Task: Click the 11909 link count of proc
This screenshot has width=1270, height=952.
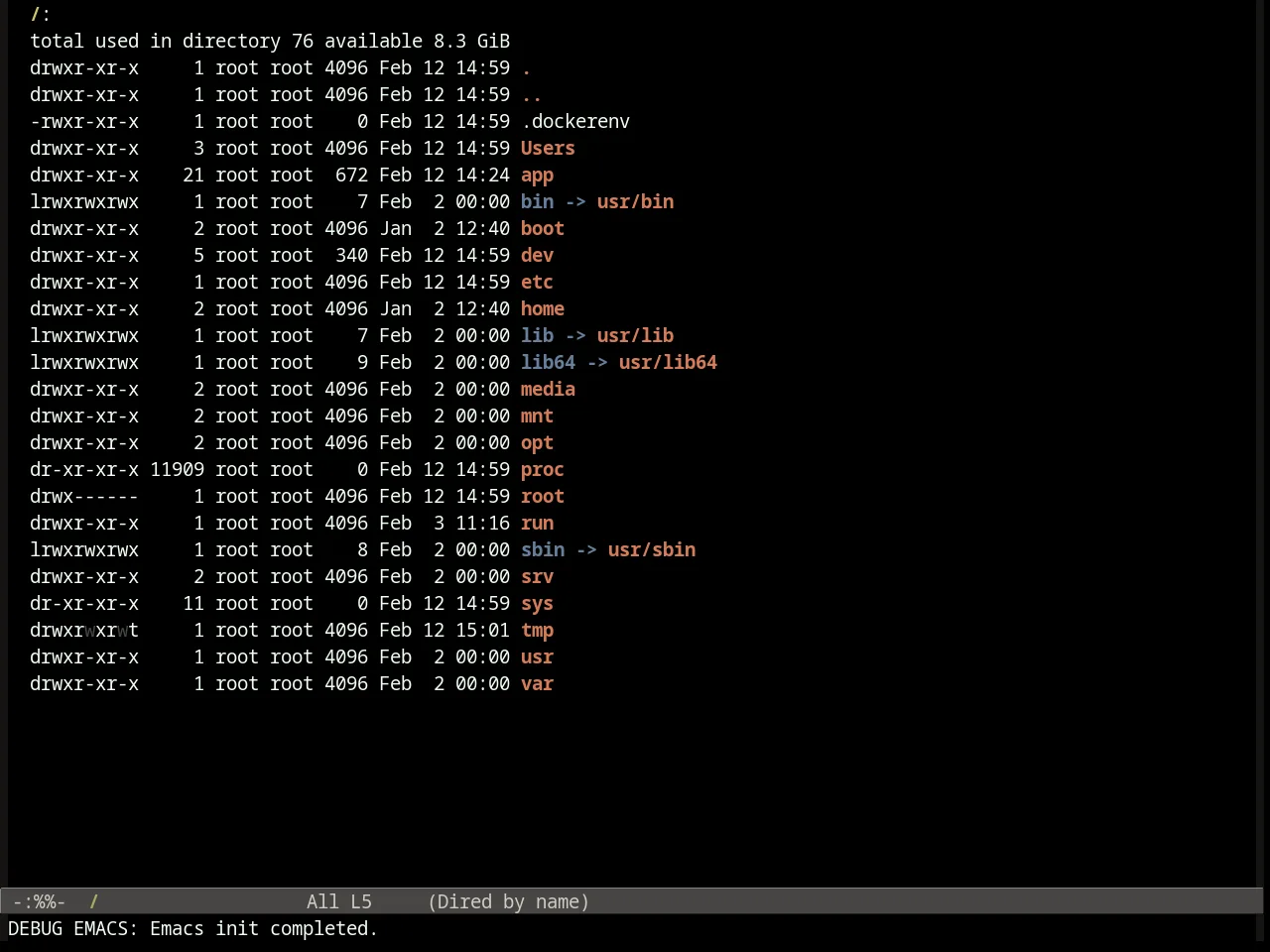Action: (178, 470)
